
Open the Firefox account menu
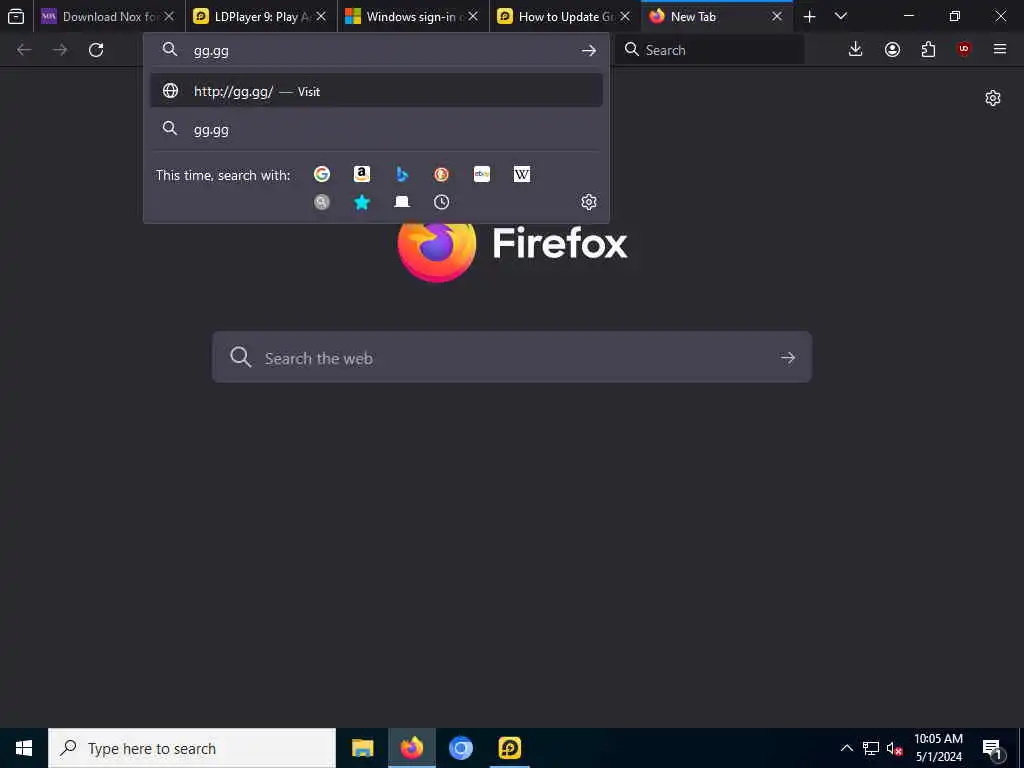[892, 49]
